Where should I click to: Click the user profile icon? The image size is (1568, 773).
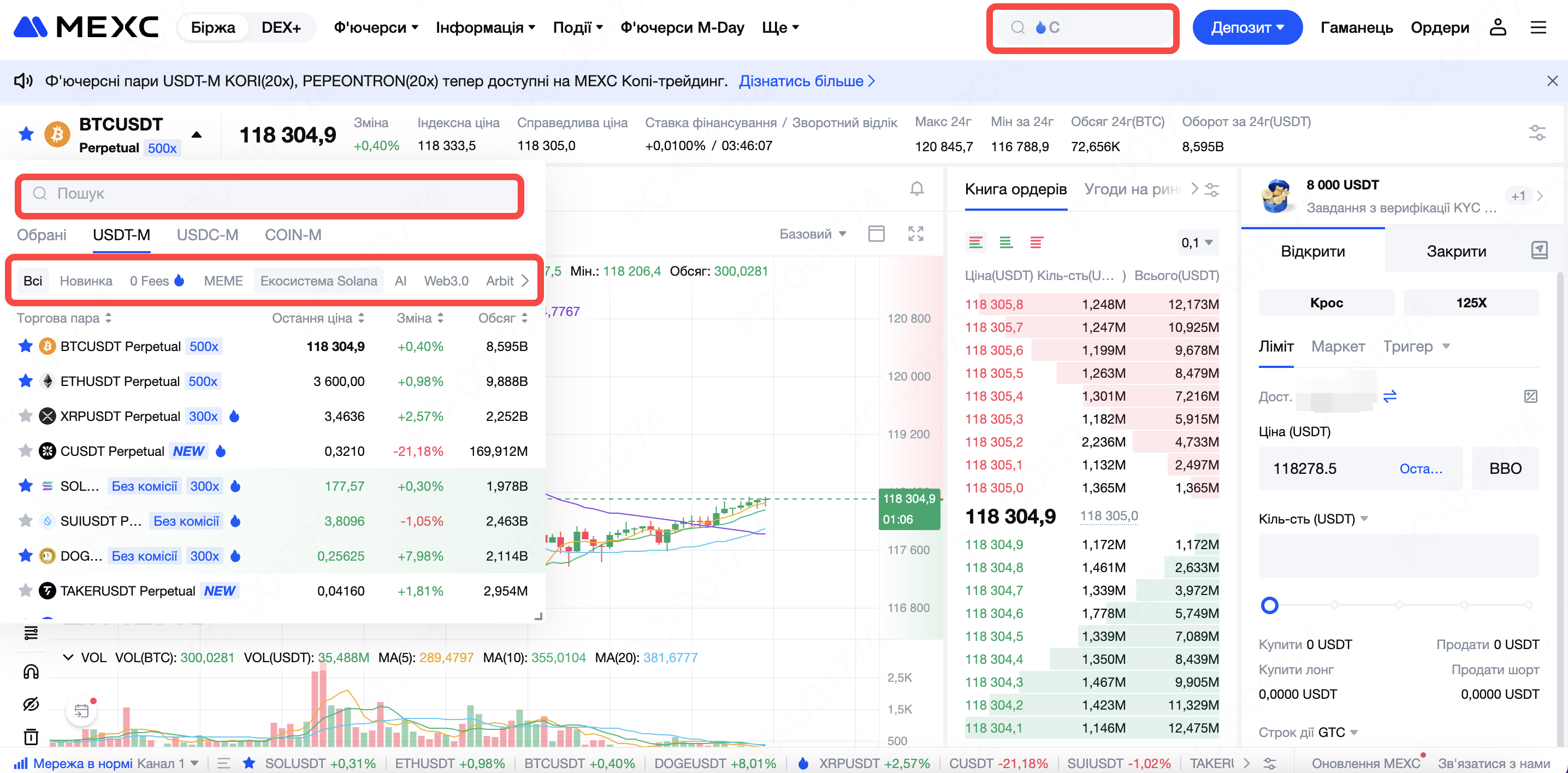pos(1497,27)
